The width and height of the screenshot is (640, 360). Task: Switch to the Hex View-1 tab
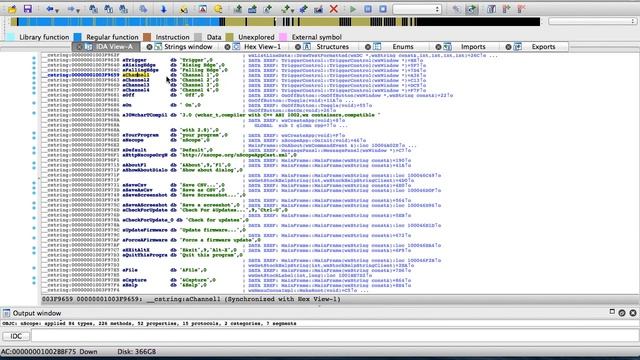(258, 47)
